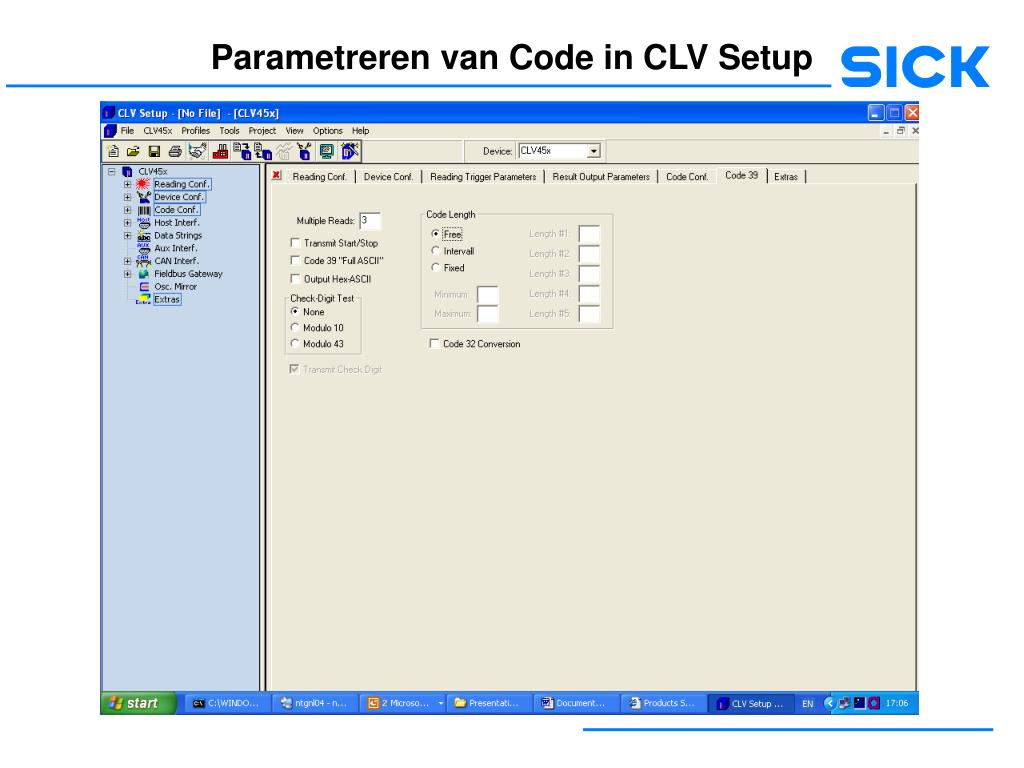
Task: Open the Tools menu
Action: pyautogui.click(x=229, y=131)
